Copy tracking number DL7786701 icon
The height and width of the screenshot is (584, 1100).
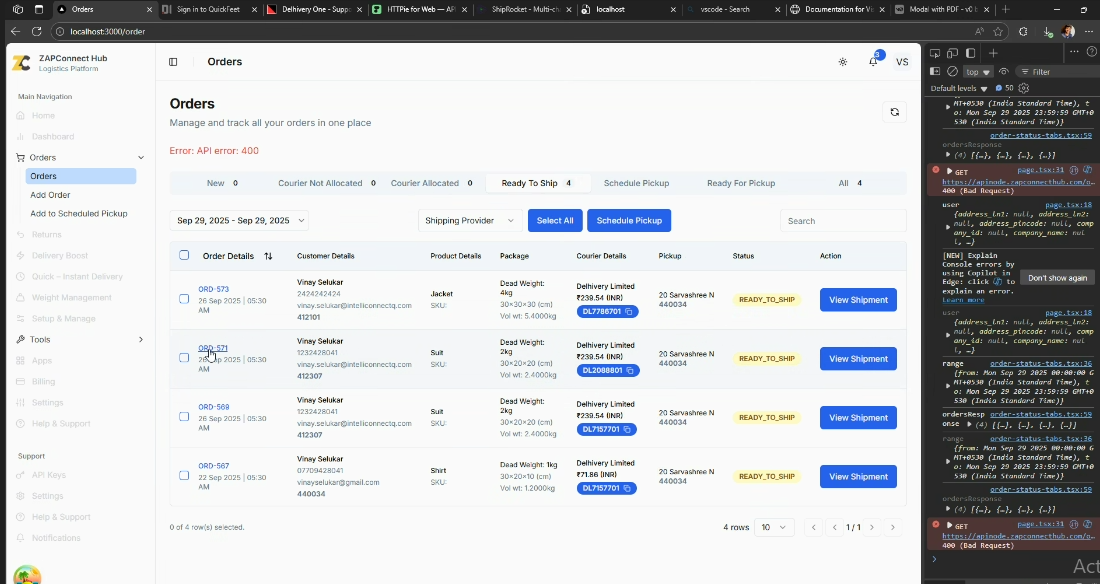click(x=629, y=312)
